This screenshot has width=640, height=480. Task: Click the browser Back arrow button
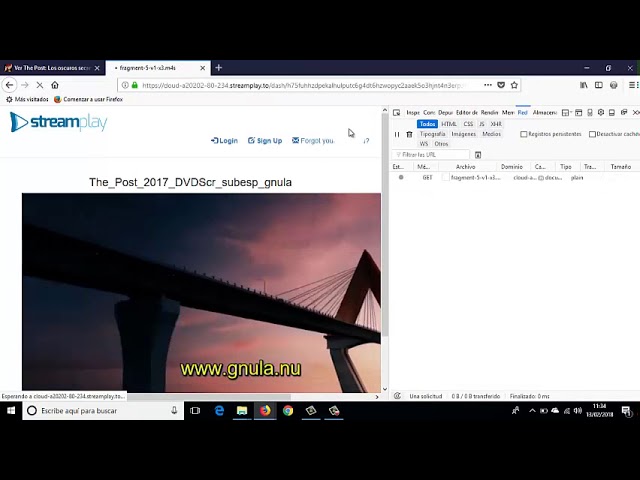click(9, 85)
